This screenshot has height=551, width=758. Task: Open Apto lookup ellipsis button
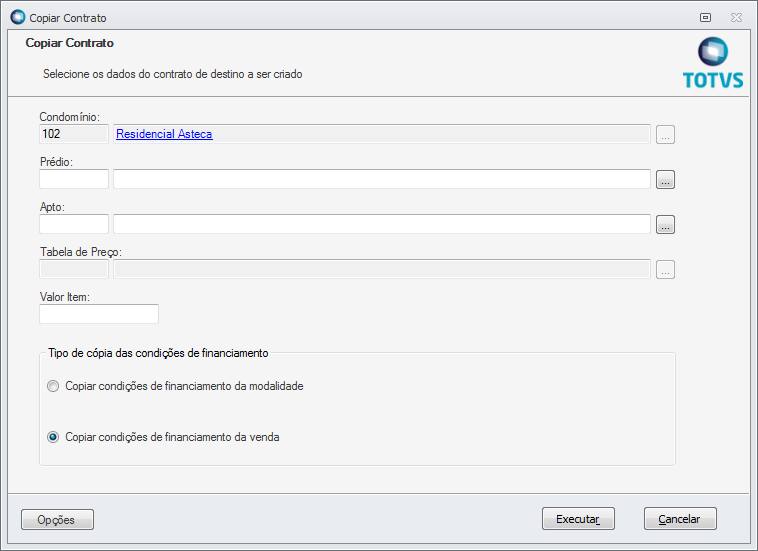(x=666, y=224)
